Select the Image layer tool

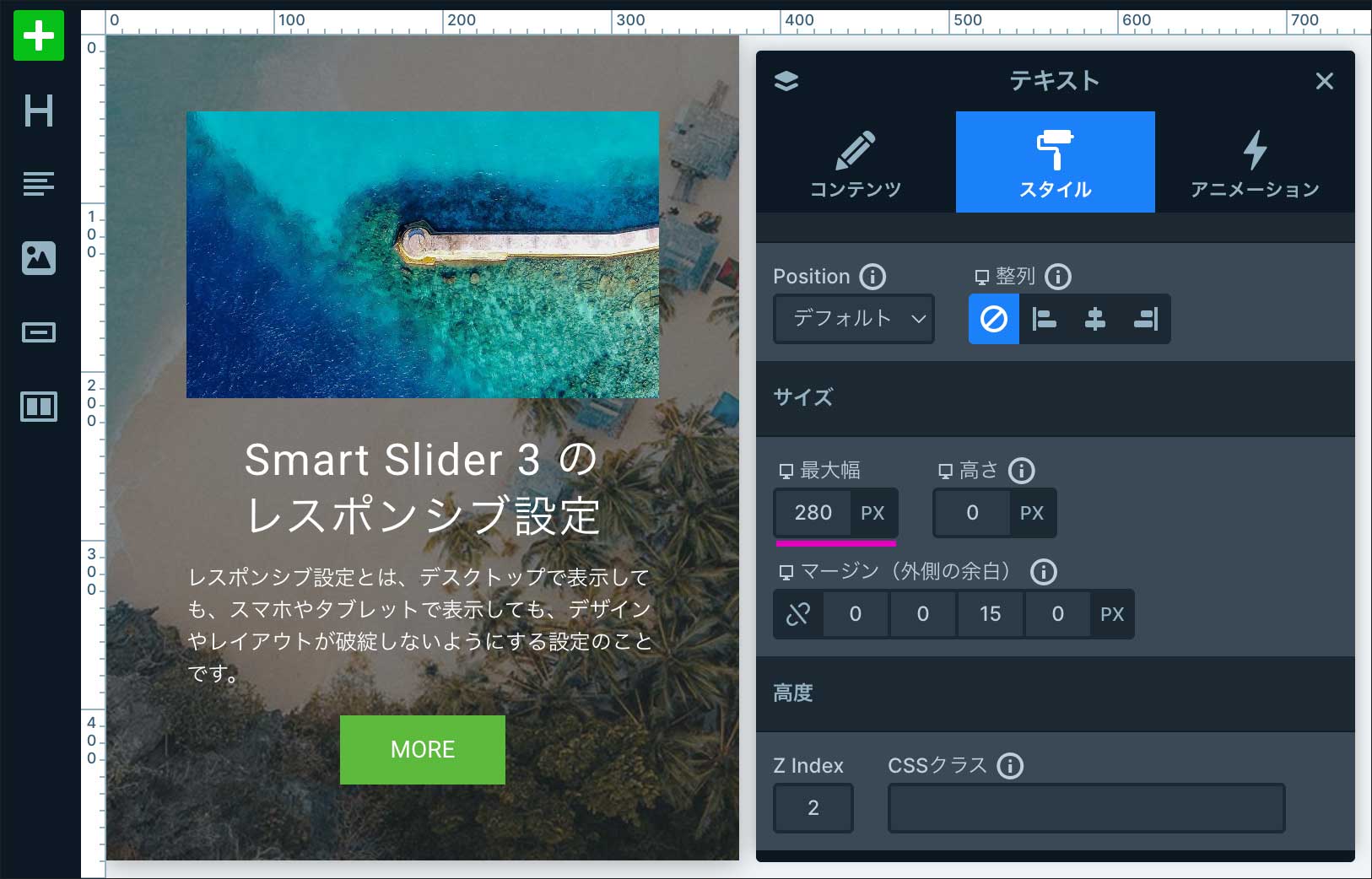coord(39,257)
